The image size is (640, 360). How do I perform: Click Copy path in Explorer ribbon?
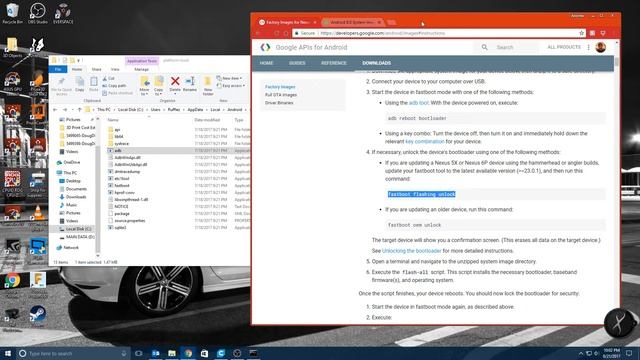tap(114, 86)
